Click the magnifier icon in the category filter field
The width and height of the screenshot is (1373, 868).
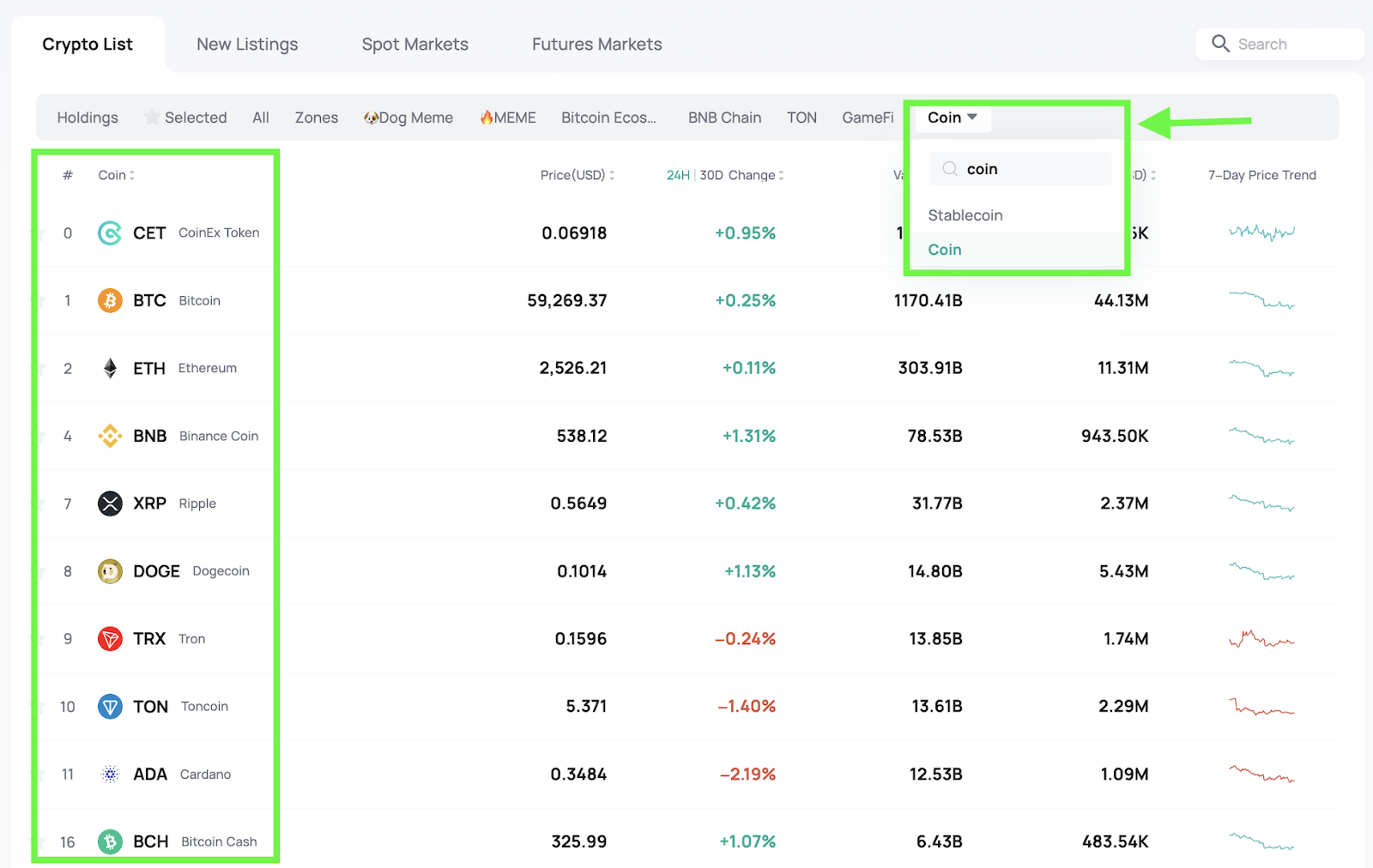coord(950,169)
